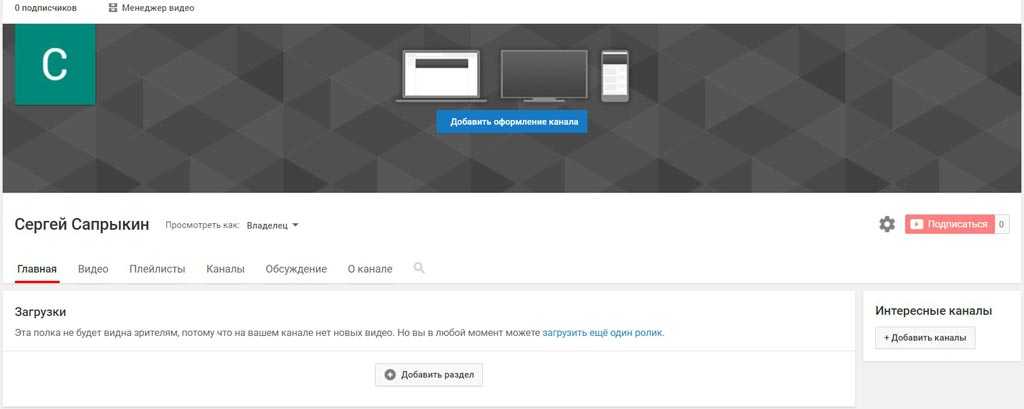The image size is (1024, 409).
Task: Click the Менеджер видео icon
Action: click(x=113, y=8)
